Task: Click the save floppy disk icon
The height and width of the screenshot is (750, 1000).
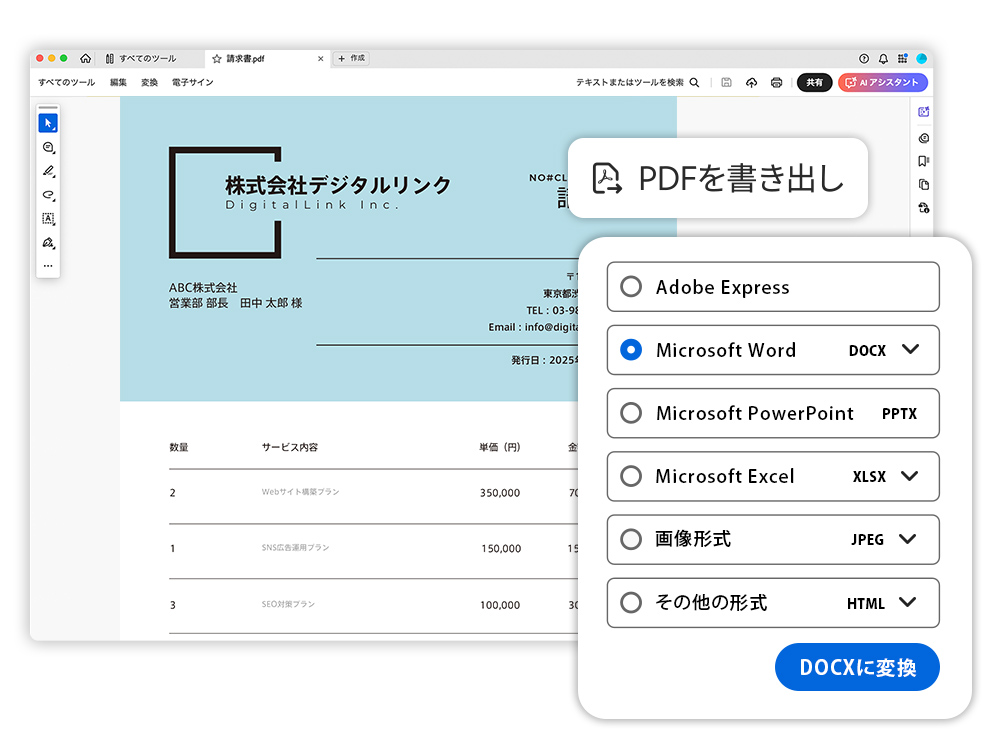Action: click(x=726, y=82)
